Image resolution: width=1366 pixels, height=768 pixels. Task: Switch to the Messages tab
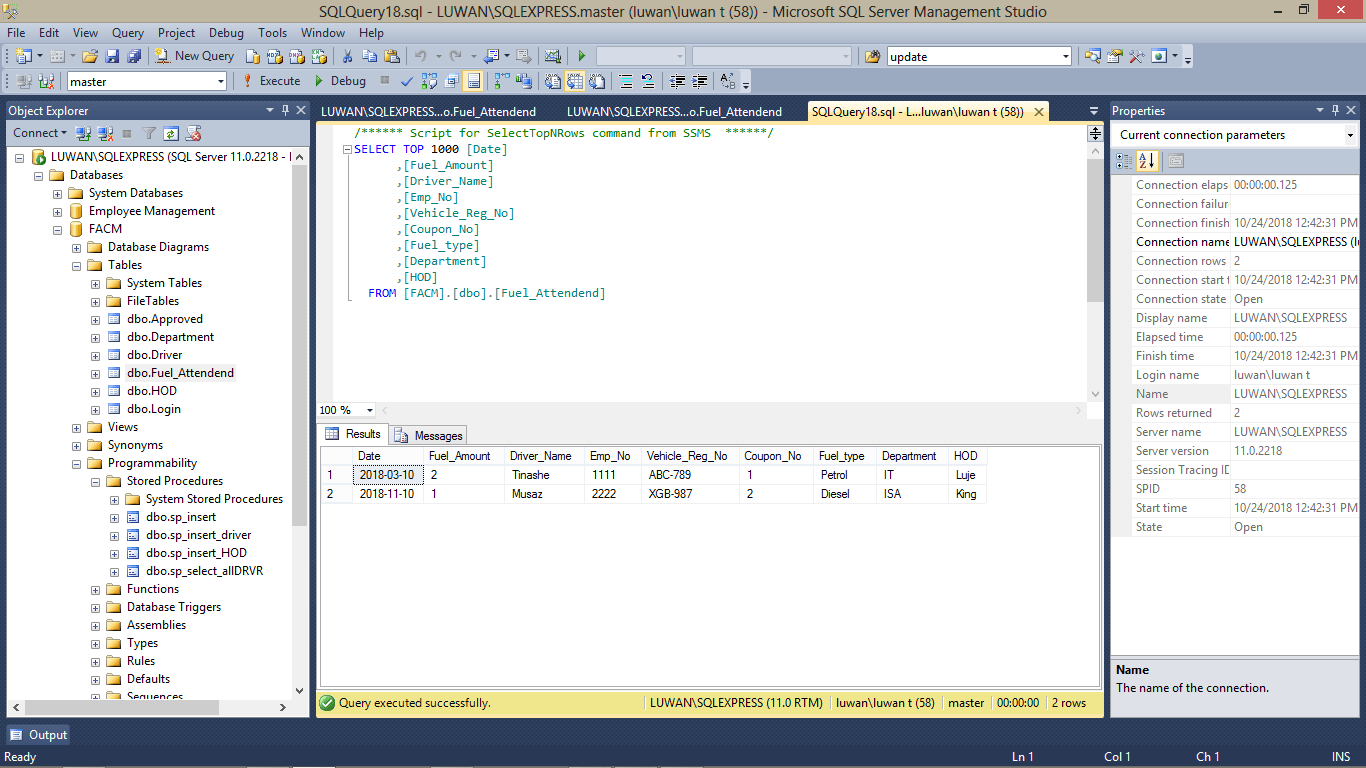point(429,435)
